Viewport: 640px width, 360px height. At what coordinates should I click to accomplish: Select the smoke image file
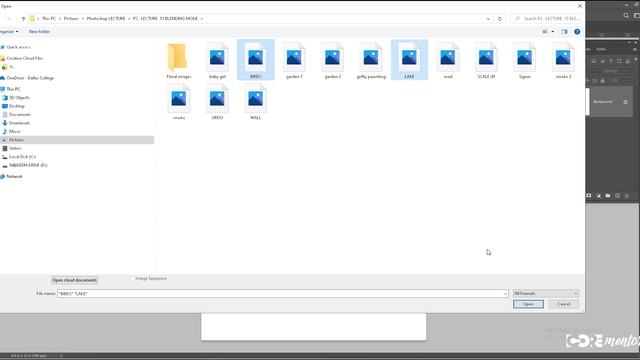click(179, 101)
